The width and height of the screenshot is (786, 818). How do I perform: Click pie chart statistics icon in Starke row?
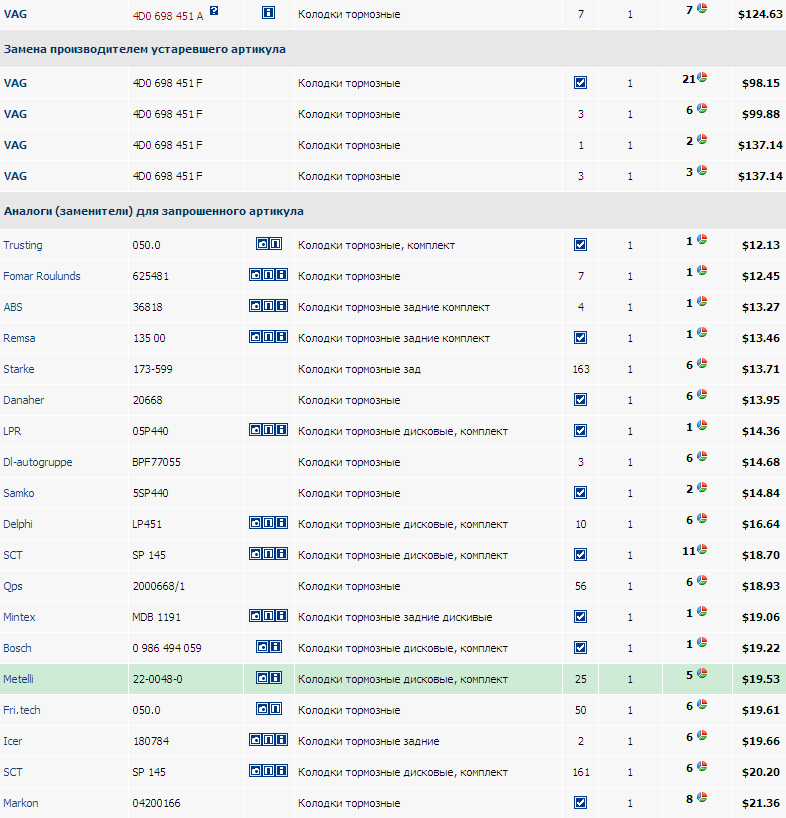coord(702,363)
